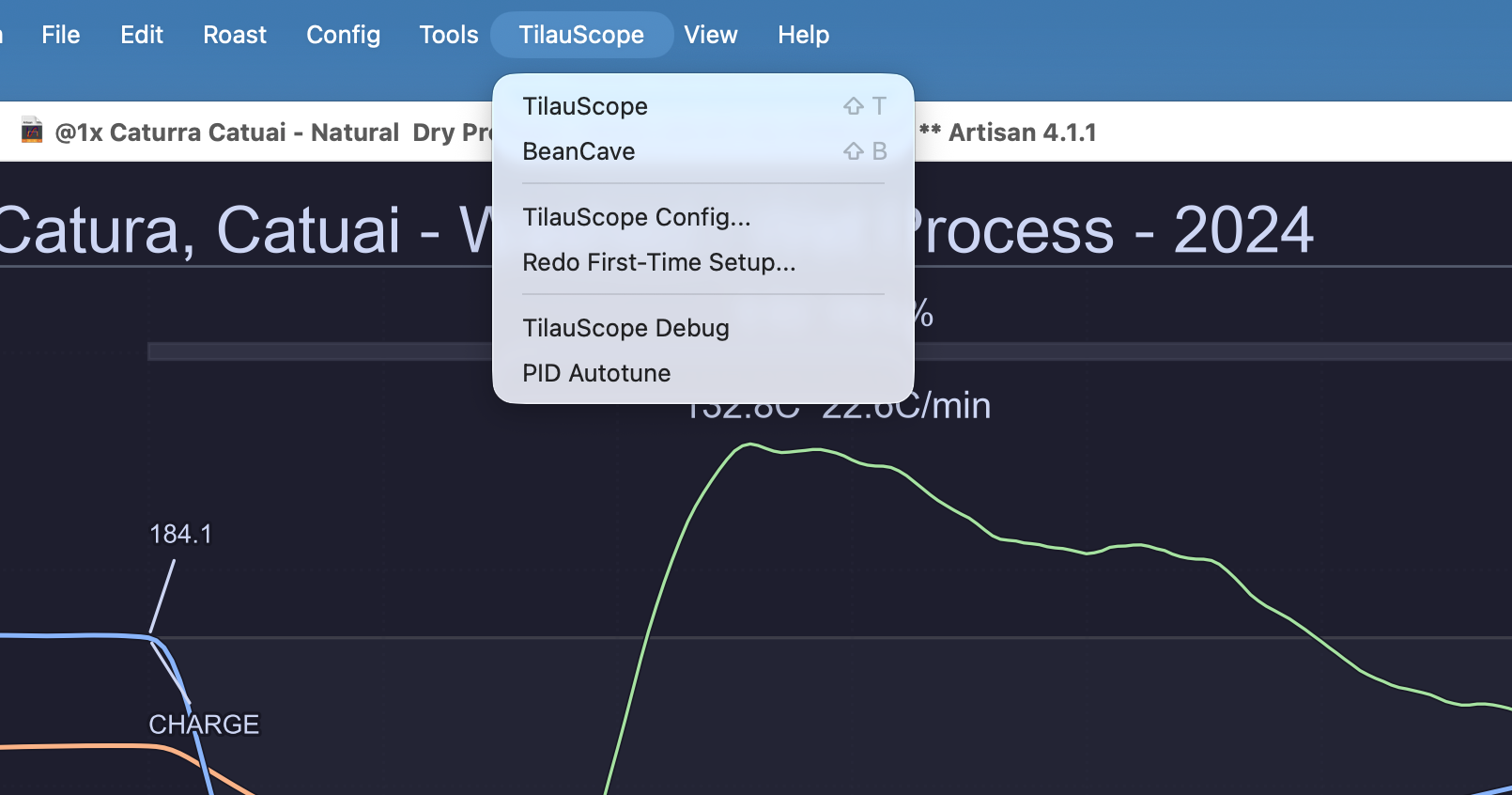This screenshot has width=1512, height=795.
Task: Select BeanCave menu entry
Action: click(703, 151)
